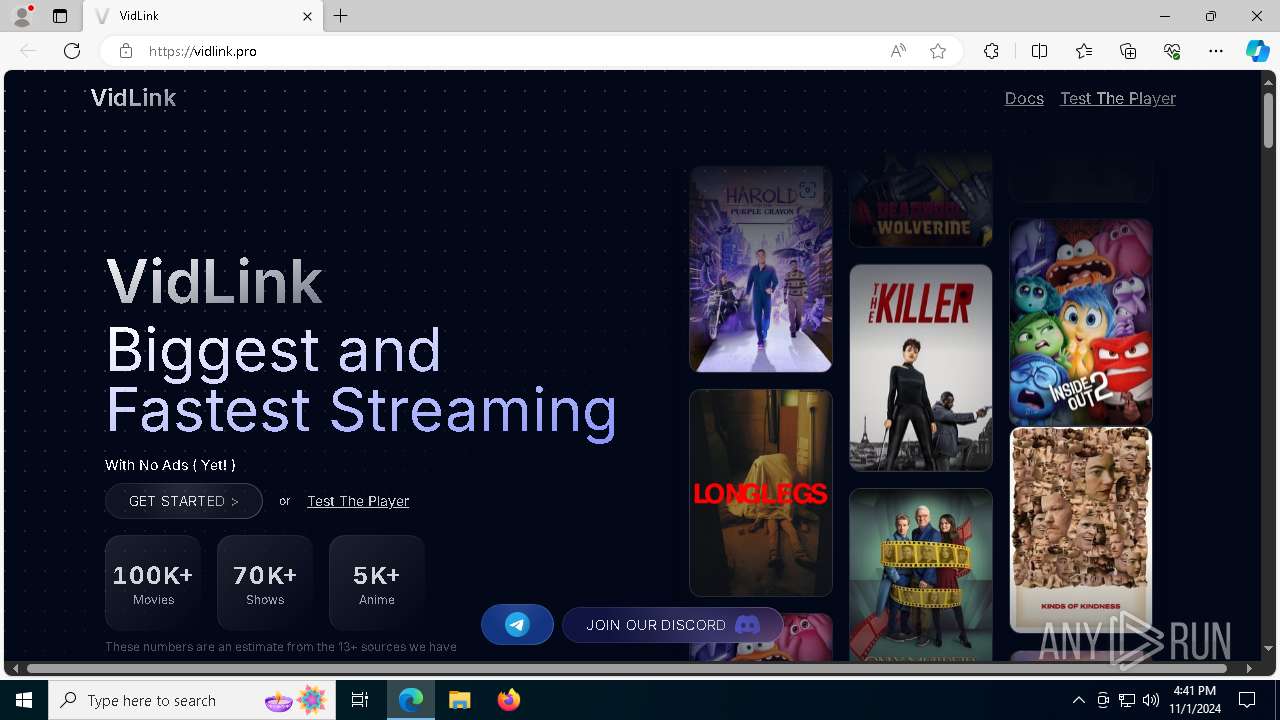The image size is (1280, 720).
Task: Open the Telegram channel button
Action: click(x=517, y=625)
